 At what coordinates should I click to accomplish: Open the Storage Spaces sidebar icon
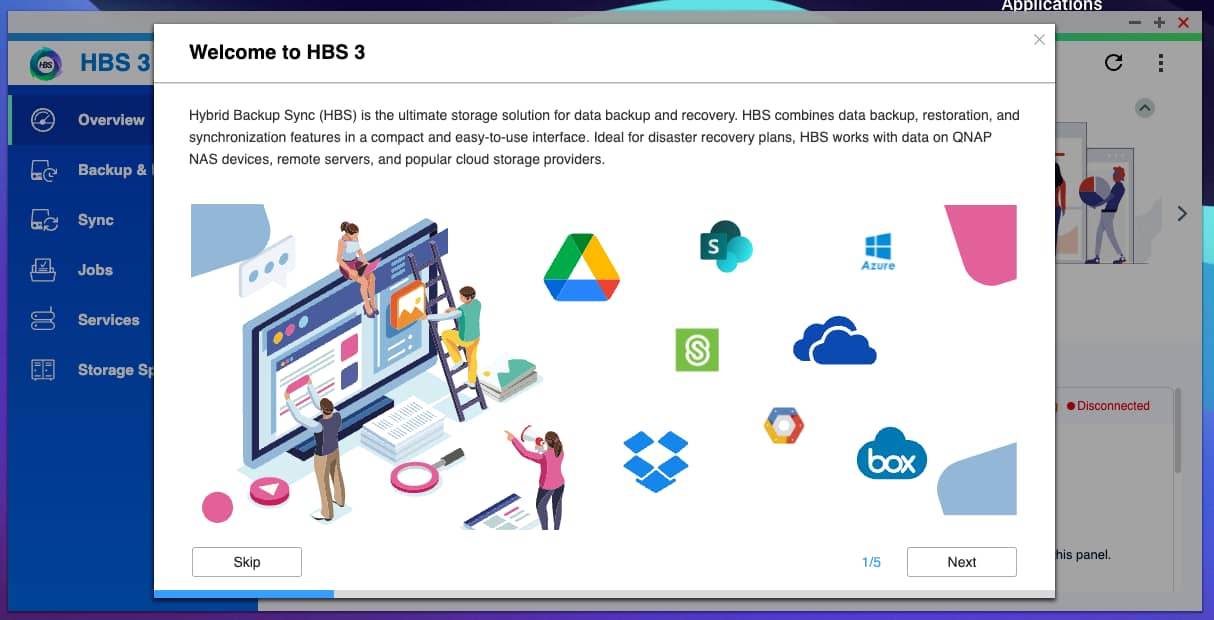coord(43,370)
